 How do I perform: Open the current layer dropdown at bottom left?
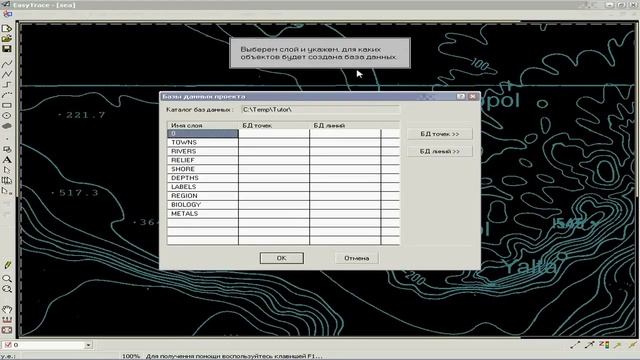88,345
